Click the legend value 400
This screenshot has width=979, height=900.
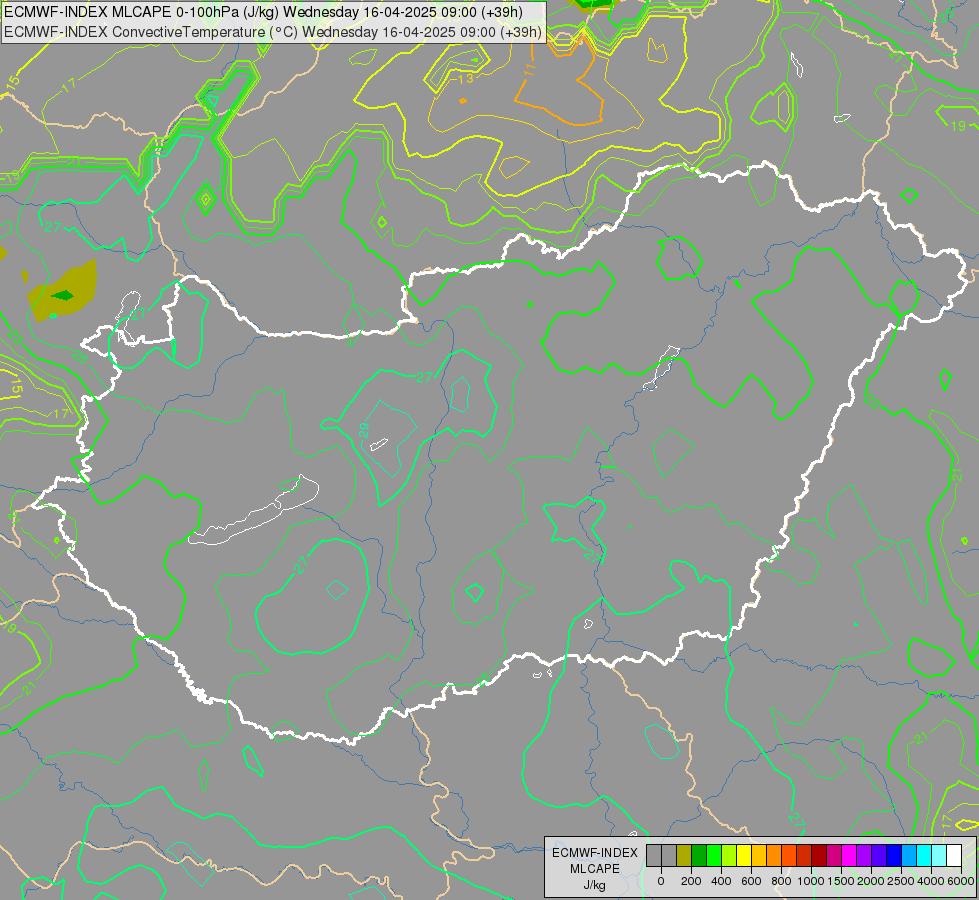coord(721,881)
